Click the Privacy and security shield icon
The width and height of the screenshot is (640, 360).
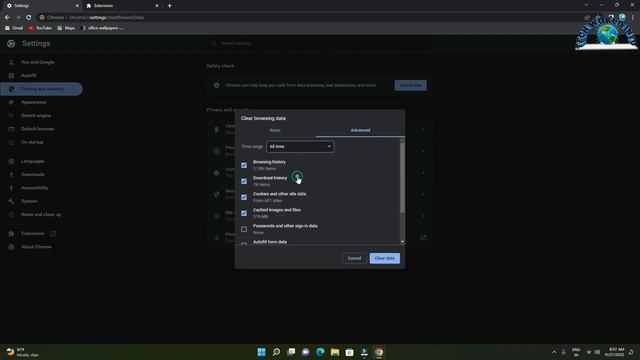(11, 89)
